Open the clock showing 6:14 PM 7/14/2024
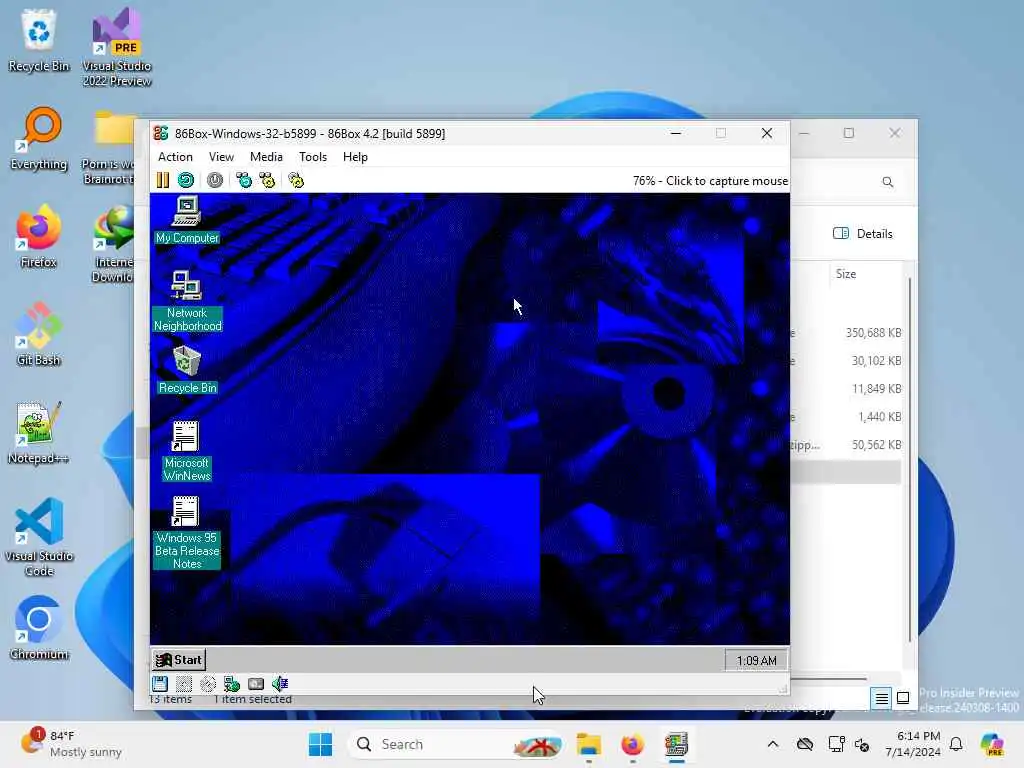Screen dimensions: 1024x768 (913, 744)
